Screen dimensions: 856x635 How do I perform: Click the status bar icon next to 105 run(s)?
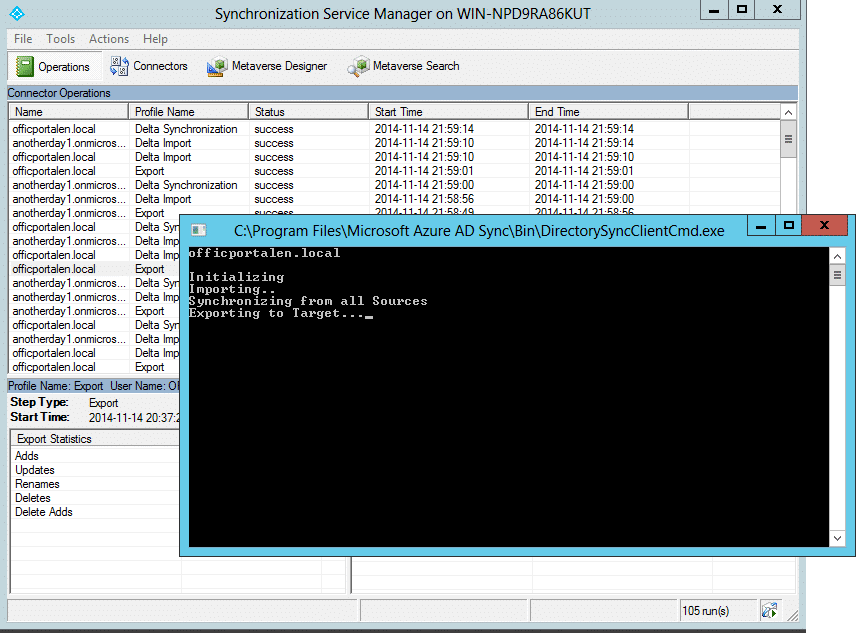769,610
